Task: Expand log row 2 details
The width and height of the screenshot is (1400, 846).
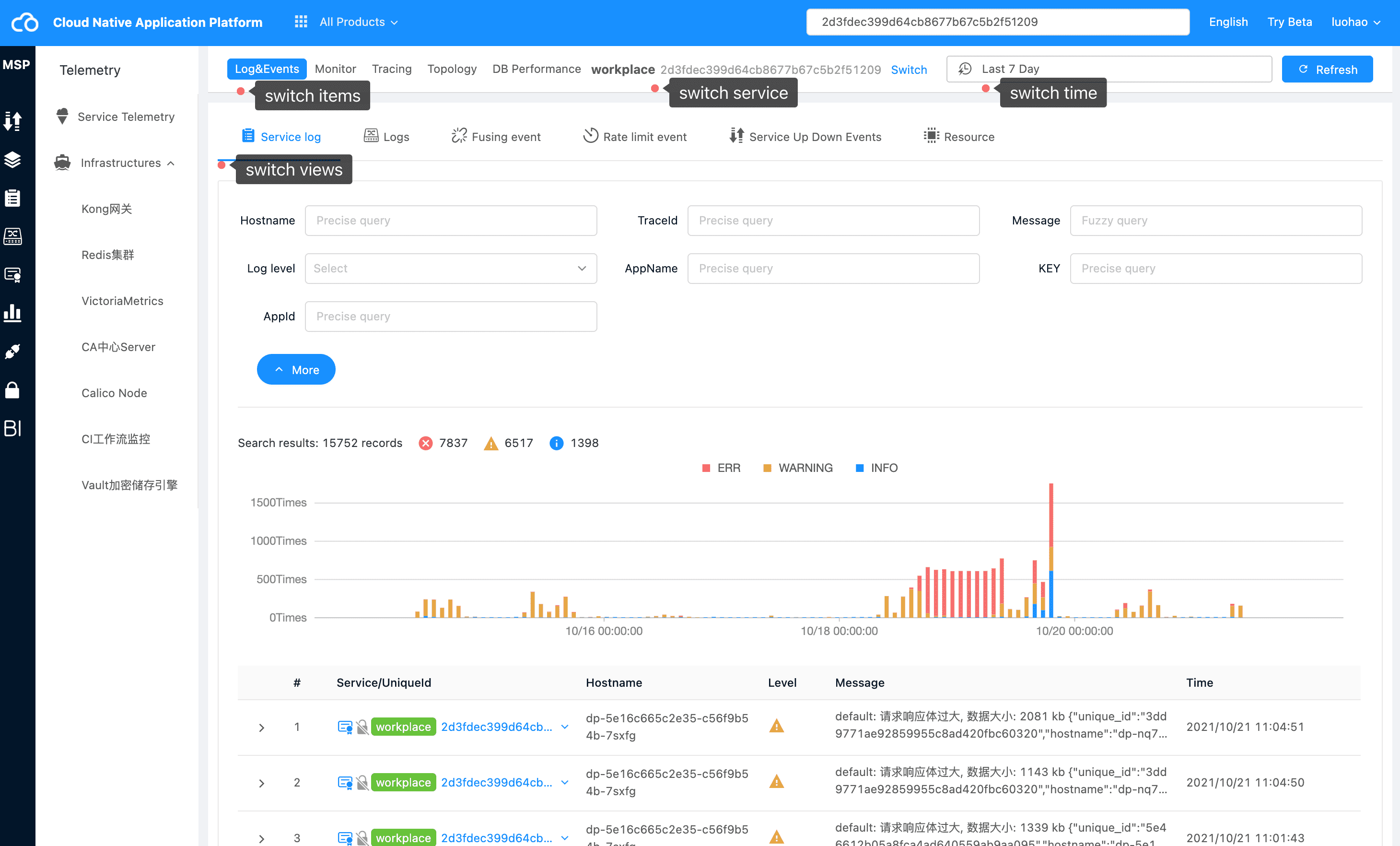Action: coord(261,784)
